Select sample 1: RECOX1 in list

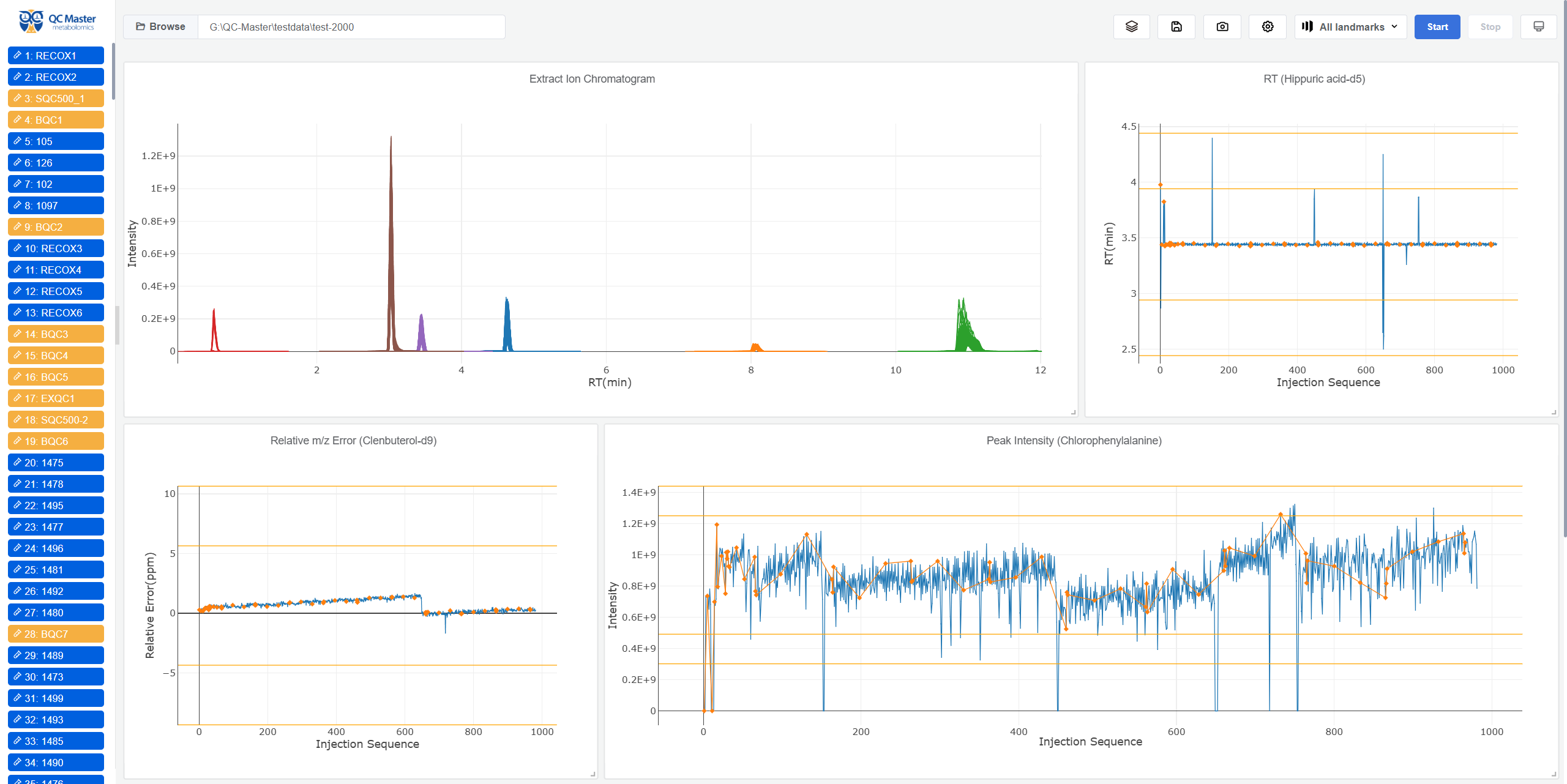coord(56,56)
